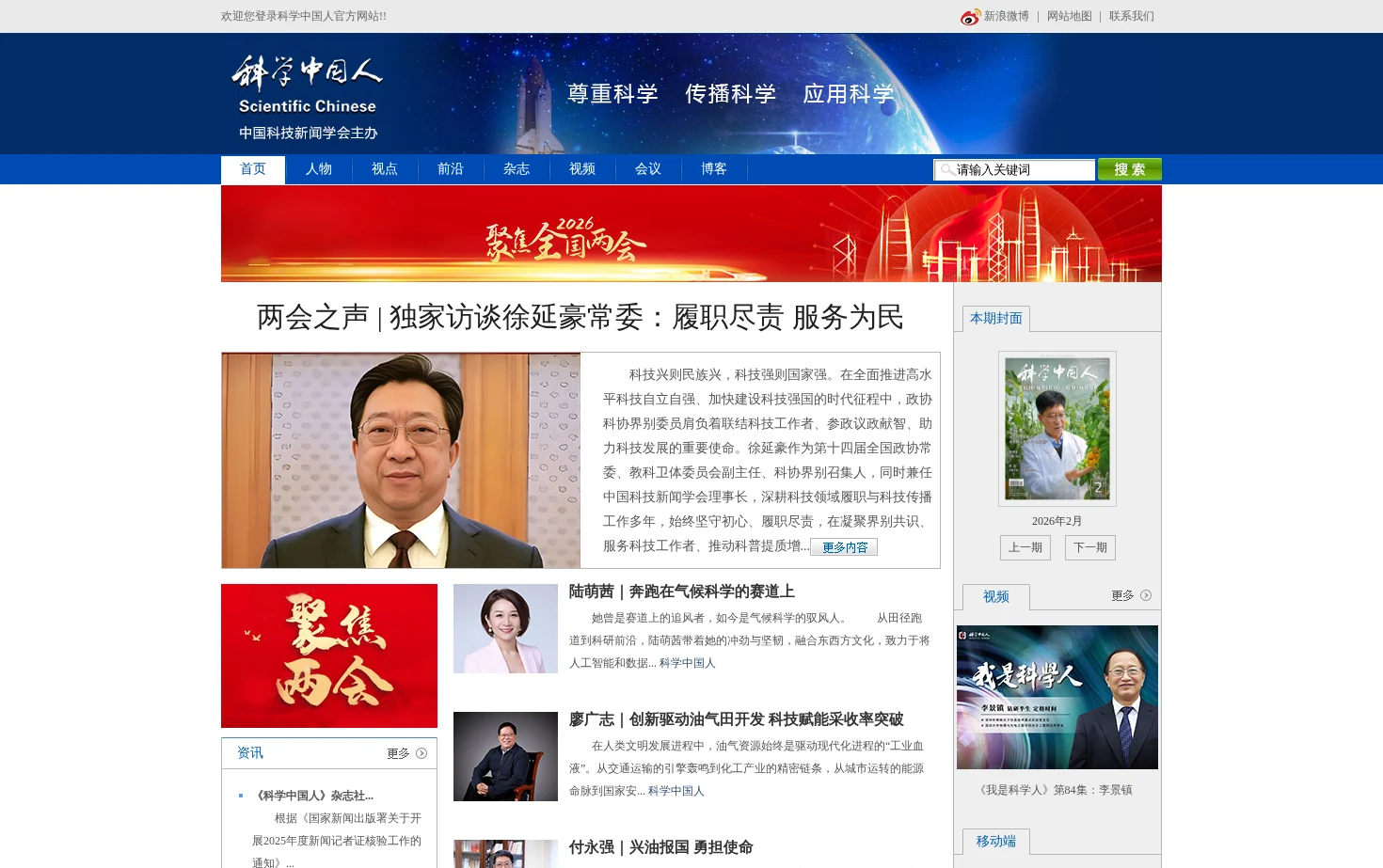The width and height of the screenshot is (1383, 868).
Task: Click the 科学中国人 Scientific Chinese logo
Action: [308, 97]
